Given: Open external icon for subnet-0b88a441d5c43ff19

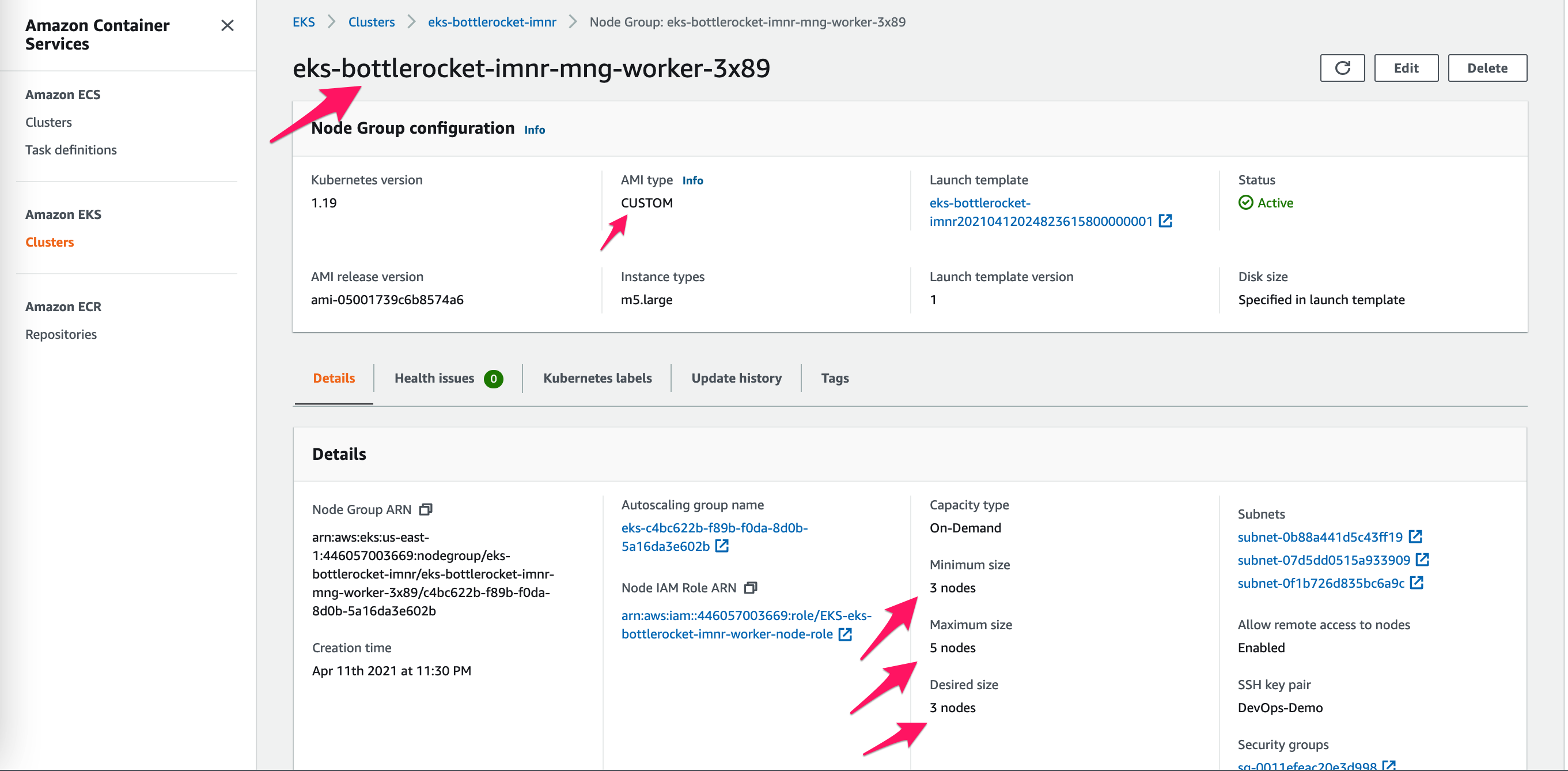Looking at the screenshot, I should (x=1415, y=536).
